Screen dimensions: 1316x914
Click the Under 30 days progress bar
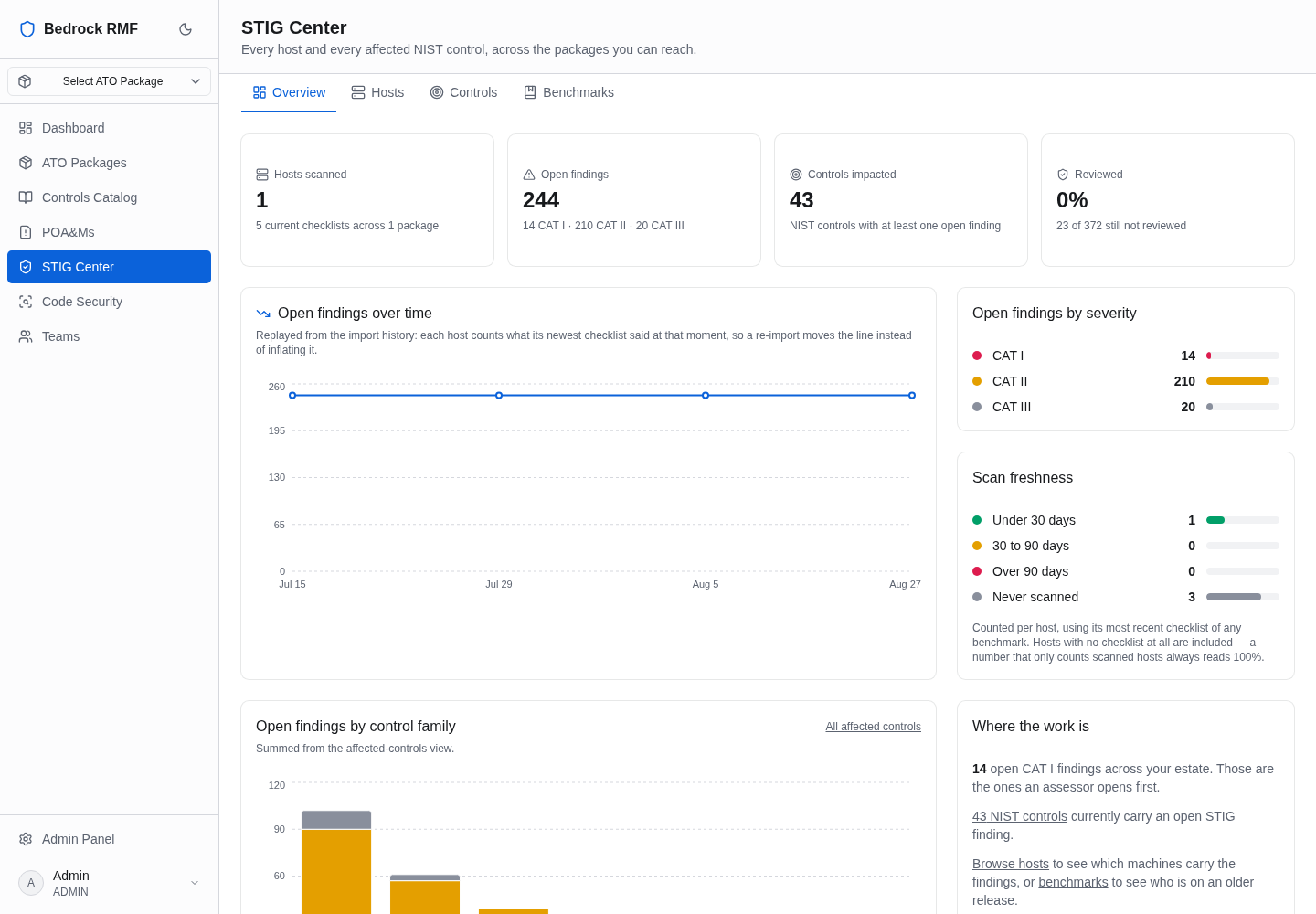pos(1243,520)
